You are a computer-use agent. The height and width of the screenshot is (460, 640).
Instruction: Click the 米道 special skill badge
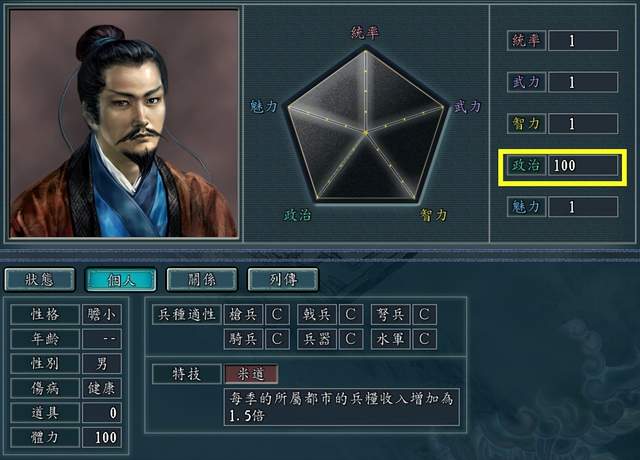click(x=251, y=374)
